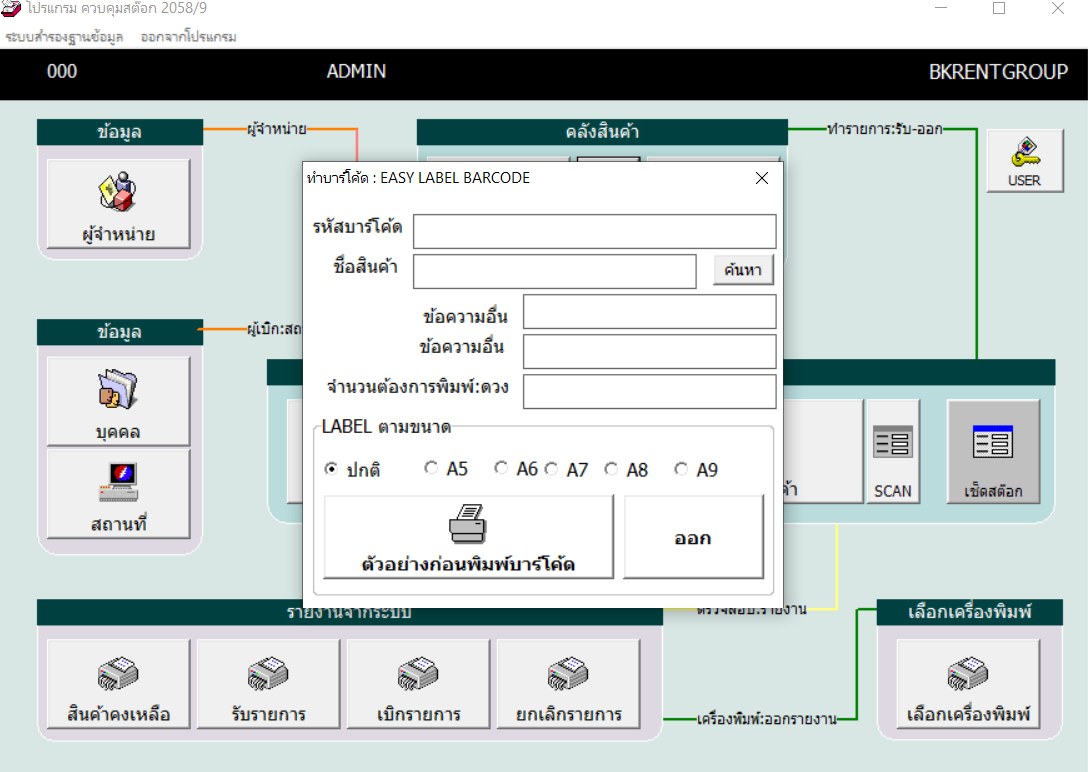Open the บุคคล person data icon
1088x772 pixels.
[118, 401]
